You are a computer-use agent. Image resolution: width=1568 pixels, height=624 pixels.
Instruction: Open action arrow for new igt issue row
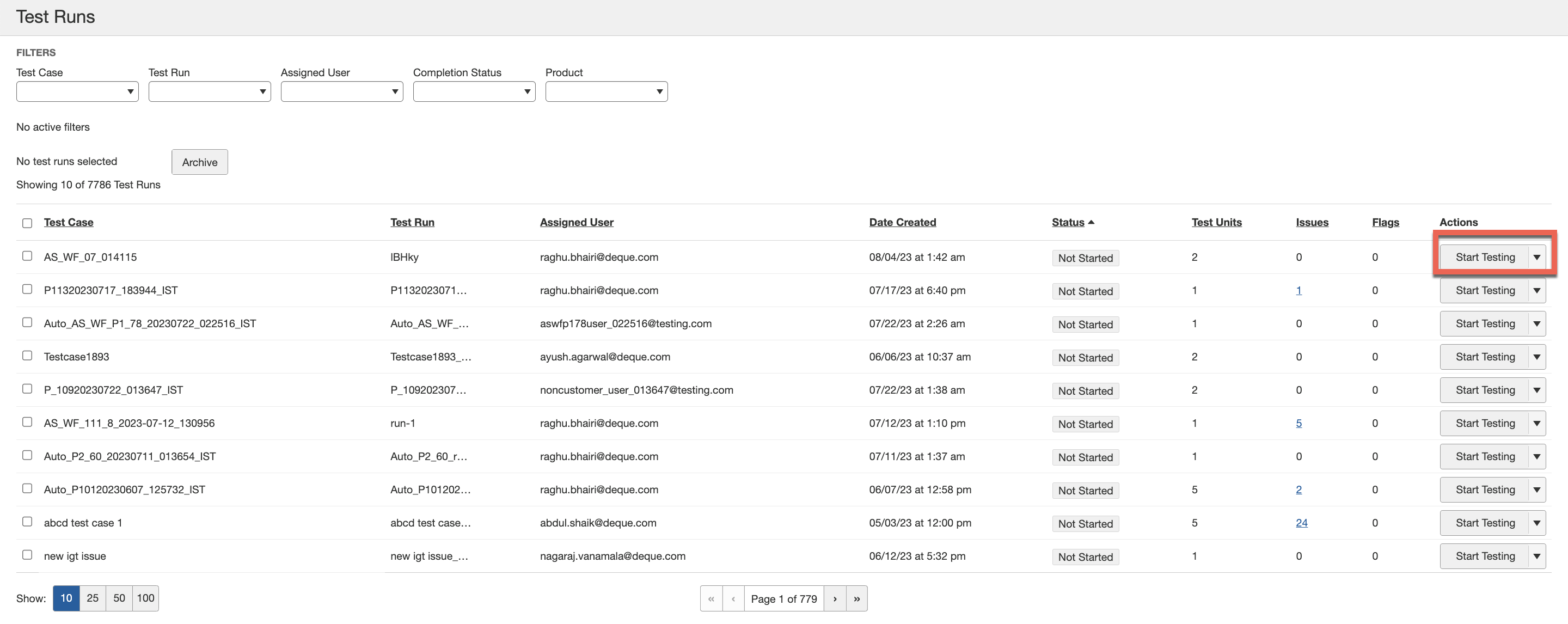pos(1536,556)
